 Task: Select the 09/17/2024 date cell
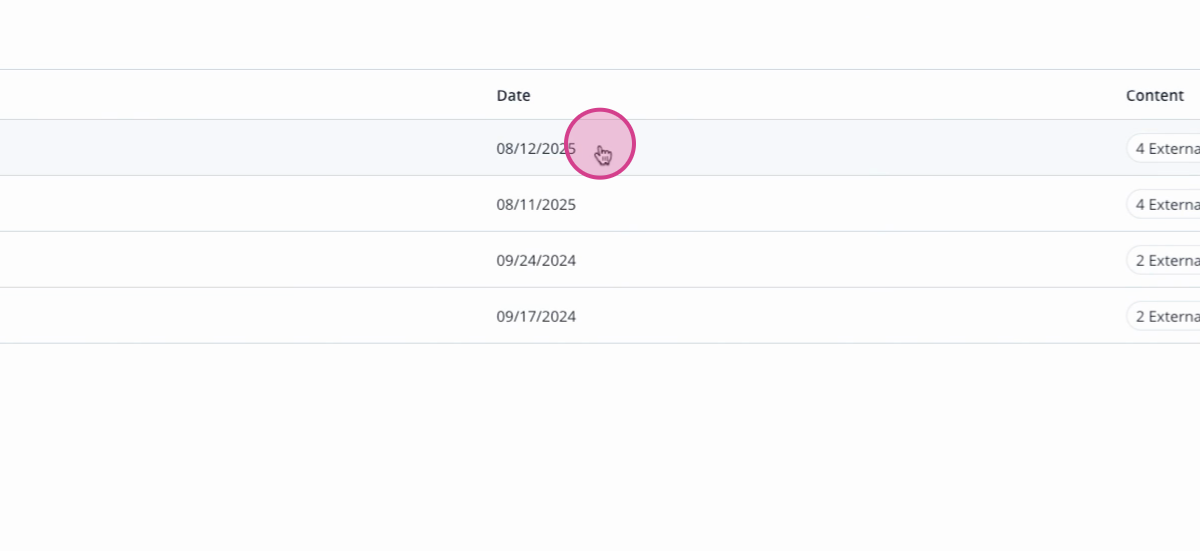[536, 317]
